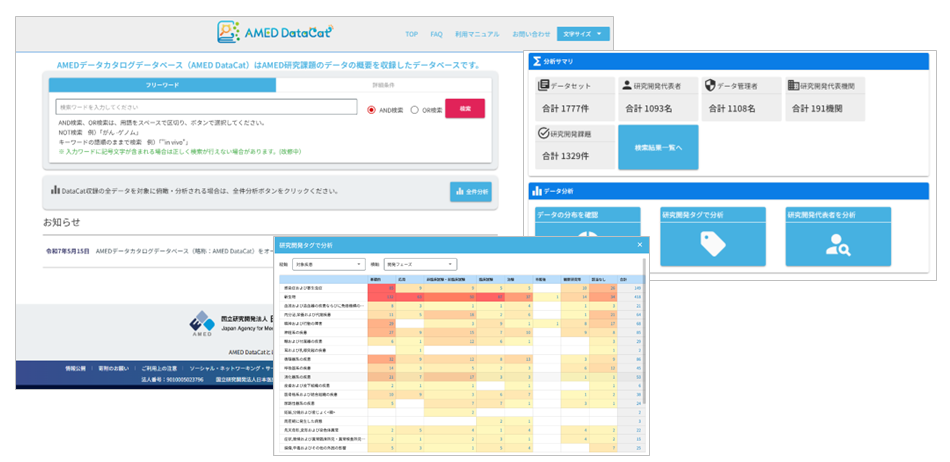Click the 研究開発代表者を分析 card header
This screenshot has width=950, height=462.
click(x=838, y=214)
